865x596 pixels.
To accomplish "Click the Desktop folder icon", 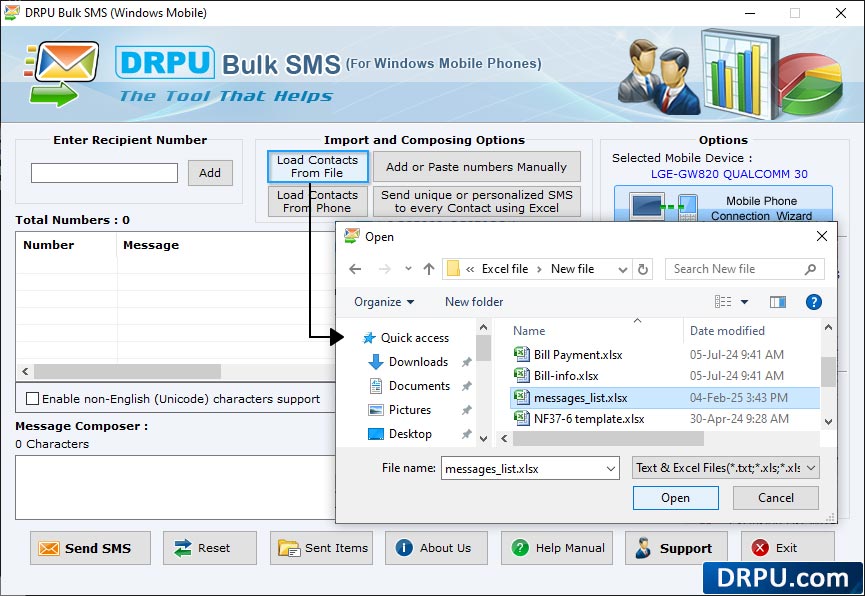I will pos(376,434).
